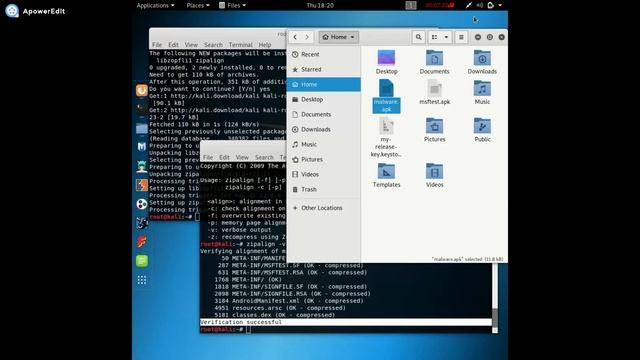Open Edit menu in back terminal

[173, 45]
